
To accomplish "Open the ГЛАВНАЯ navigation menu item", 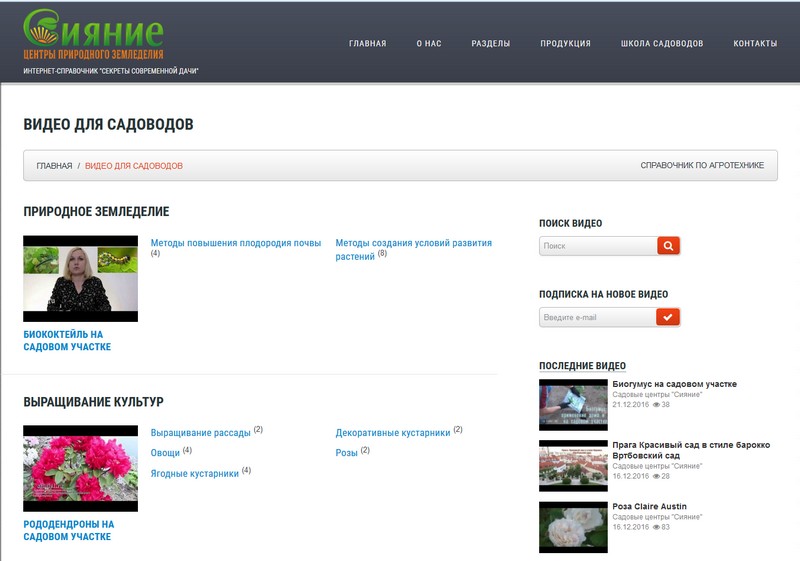I will click(x=367, y=44).
